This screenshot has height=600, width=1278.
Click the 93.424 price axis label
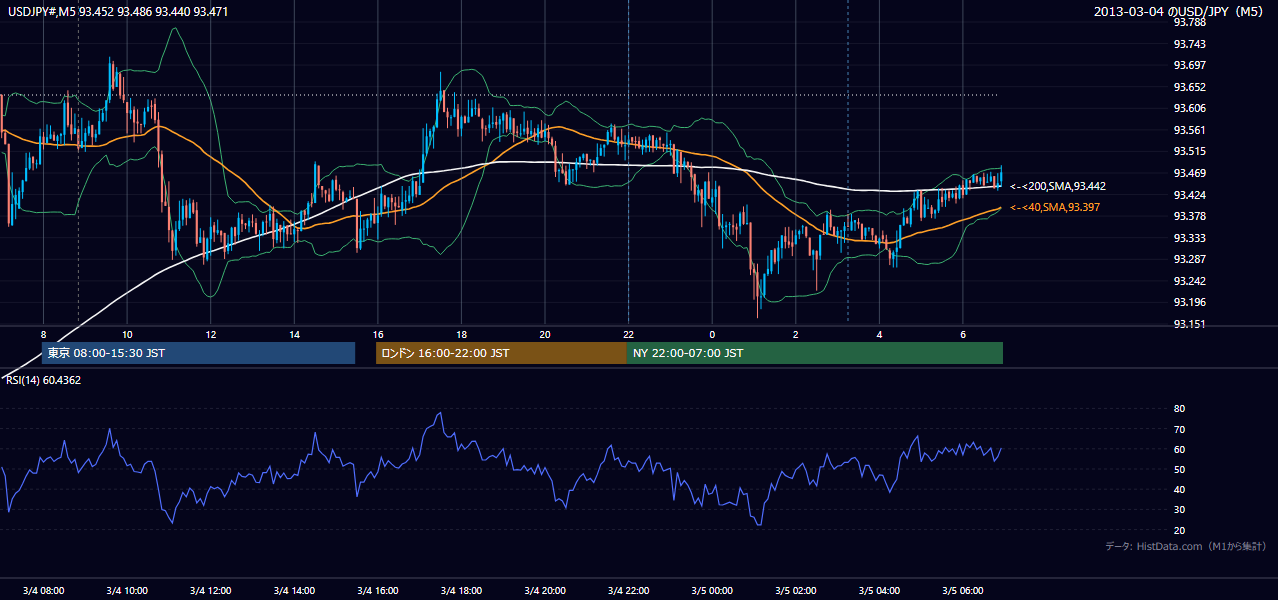coord(1189,195)
